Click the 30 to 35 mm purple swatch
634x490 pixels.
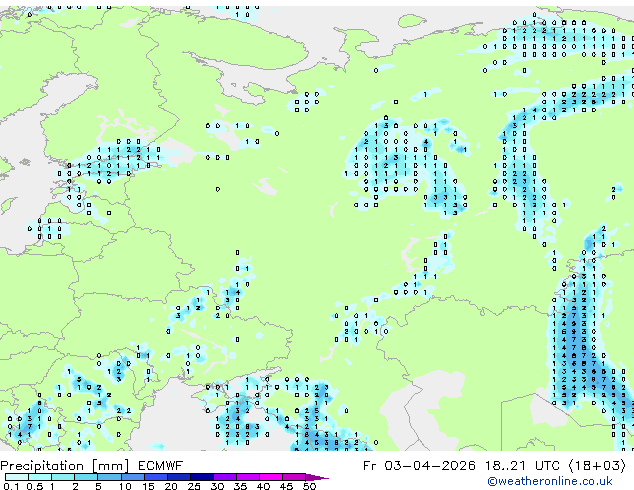[x=225, y=477]
